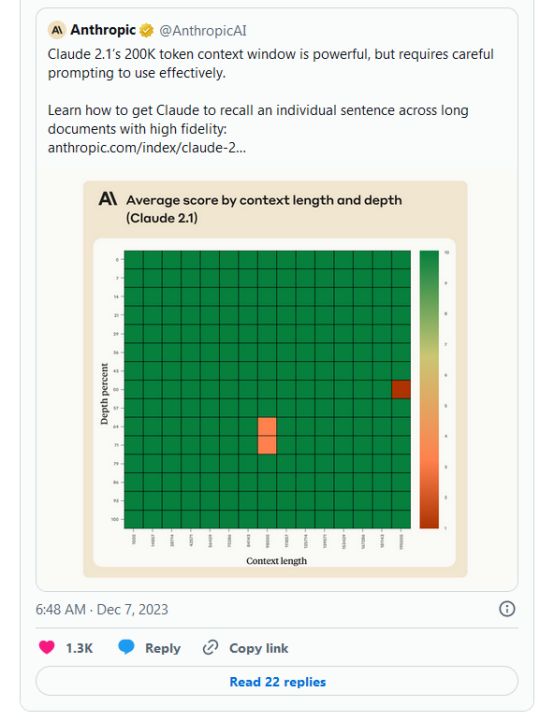Click the dark red heatmap cell
554x721 pixels.
click(401, 389)
